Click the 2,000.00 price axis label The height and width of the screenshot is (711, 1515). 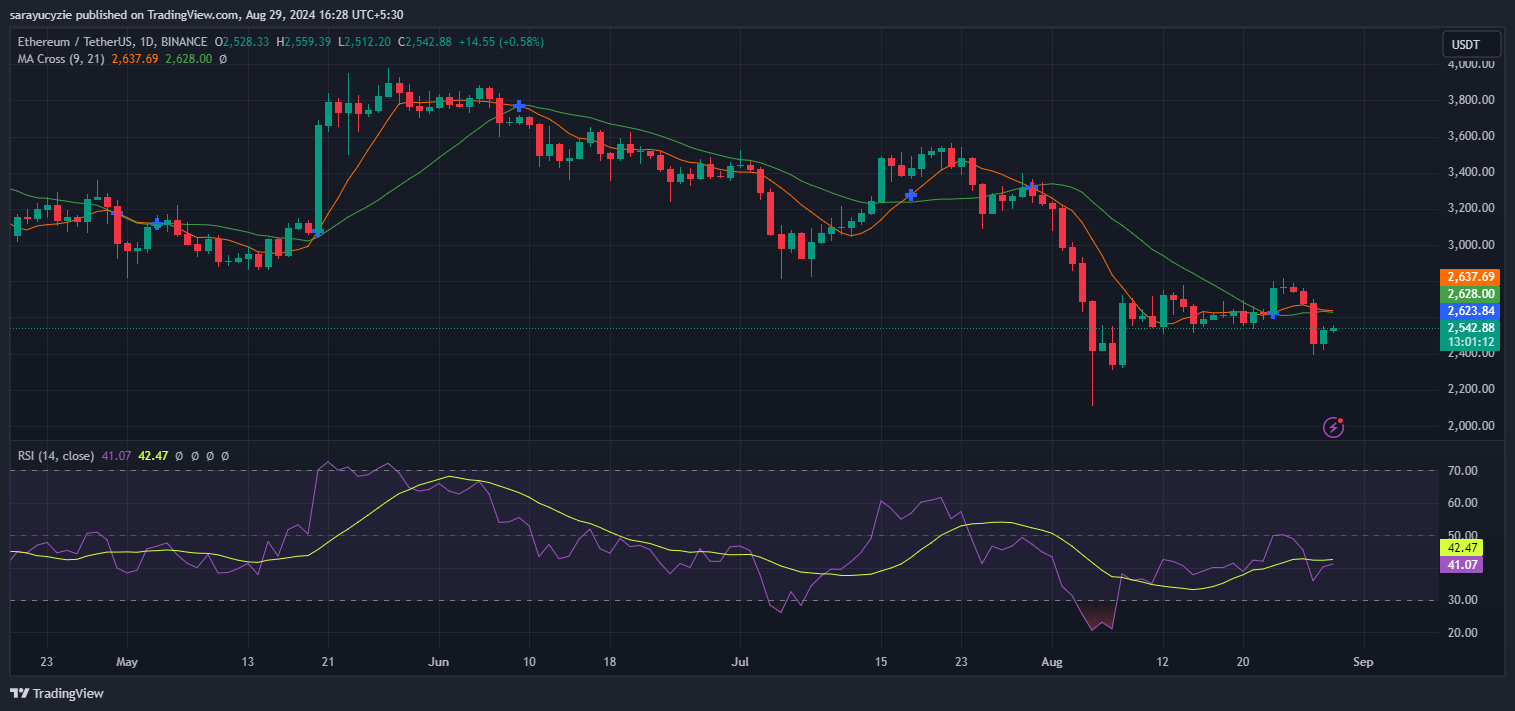(x=1470, y=426)
